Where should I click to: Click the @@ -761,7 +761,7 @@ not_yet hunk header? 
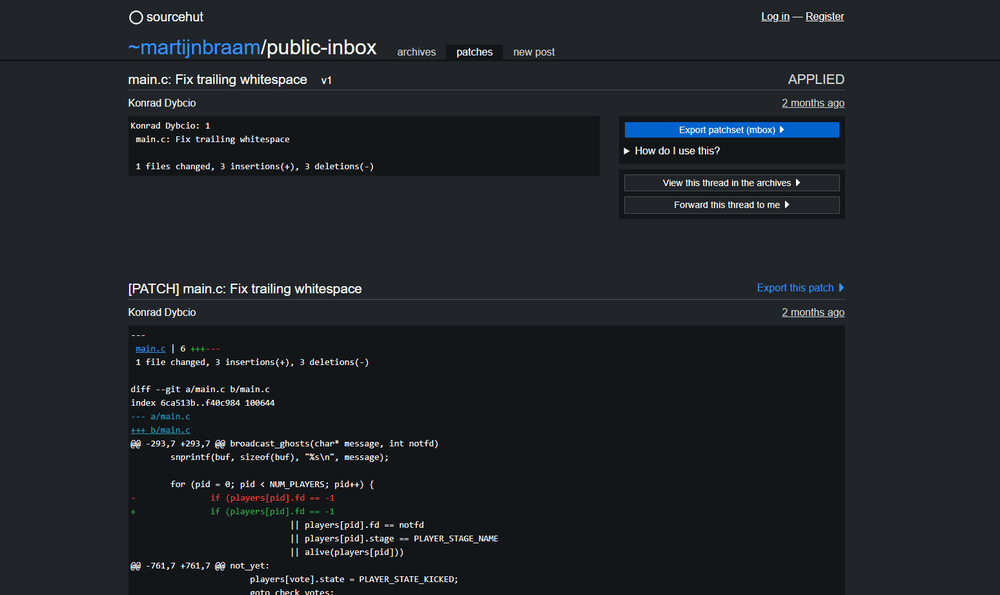click(x=200, y=566)
